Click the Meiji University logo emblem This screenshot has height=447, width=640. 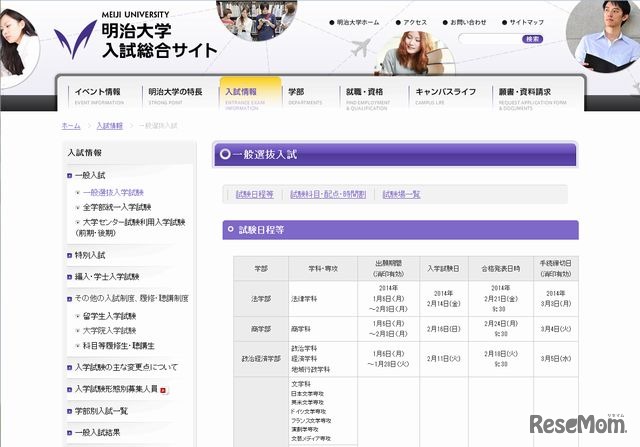(75, 38)
